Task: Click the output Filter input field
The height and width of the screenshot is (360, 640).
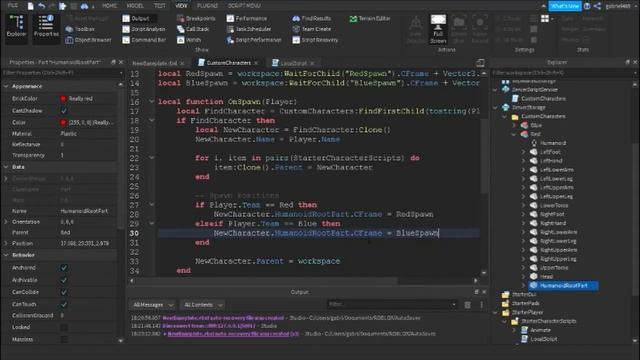Action: [x=392, y=304]
